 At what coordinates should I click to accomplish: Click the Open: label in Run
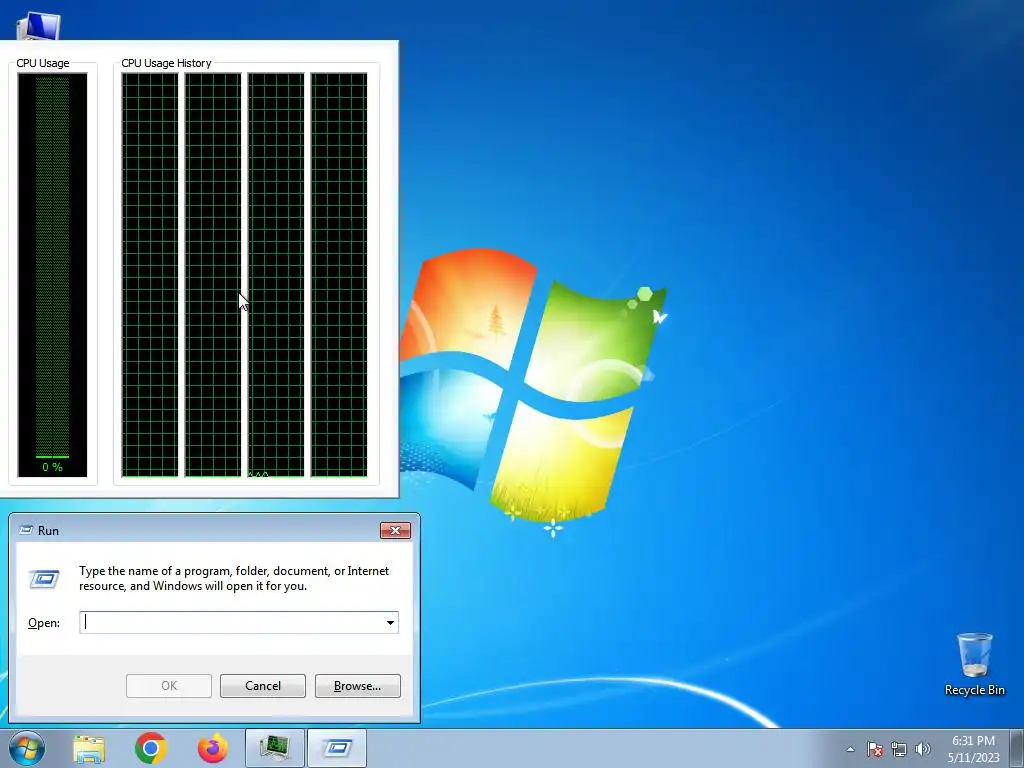44,623
